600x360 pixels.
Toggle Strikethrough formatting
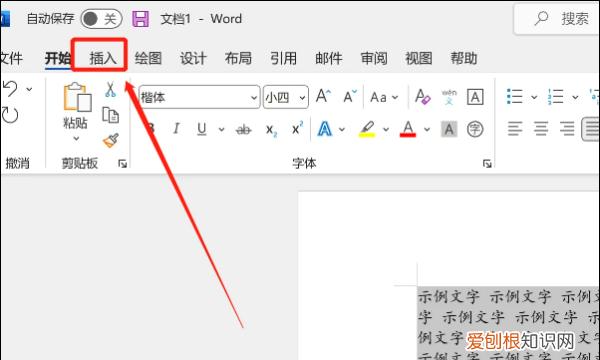[x=243, y=130]
